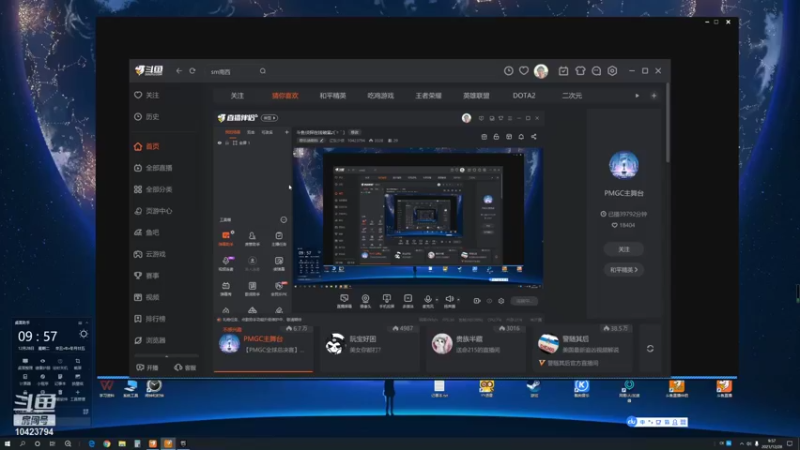The width and height of the screenshot is (800, 450).
Task: Expand the microphone dropdown arrow
Action: (x=437, y=300)
